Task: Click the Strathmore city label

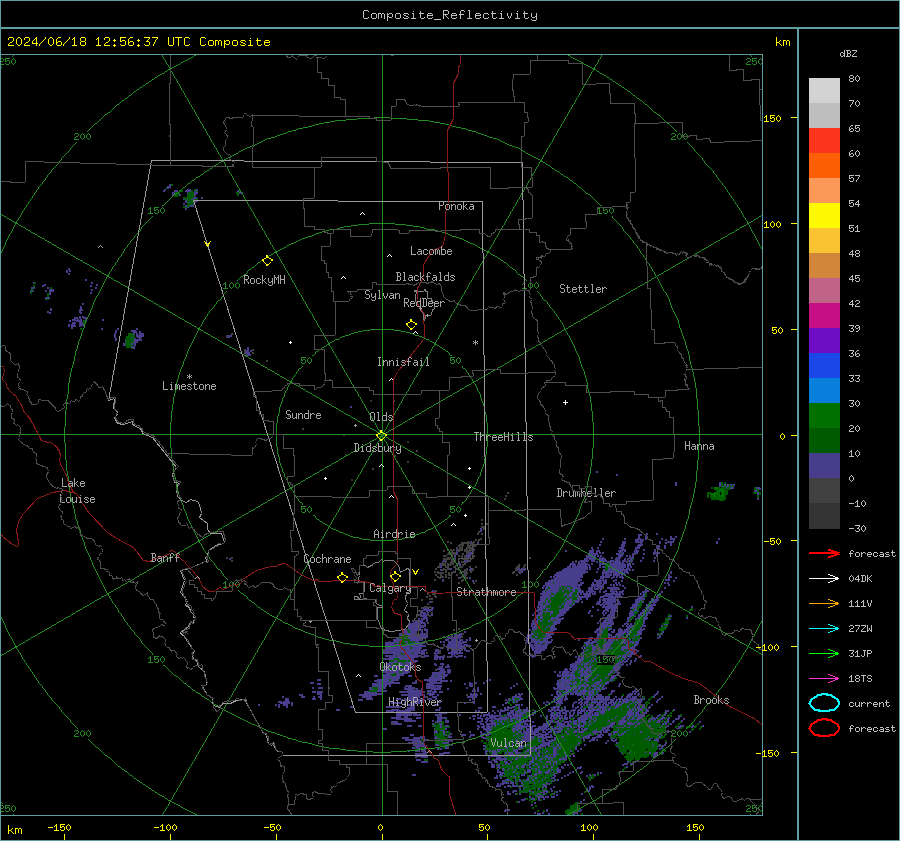Action: (x=487, y=592)
